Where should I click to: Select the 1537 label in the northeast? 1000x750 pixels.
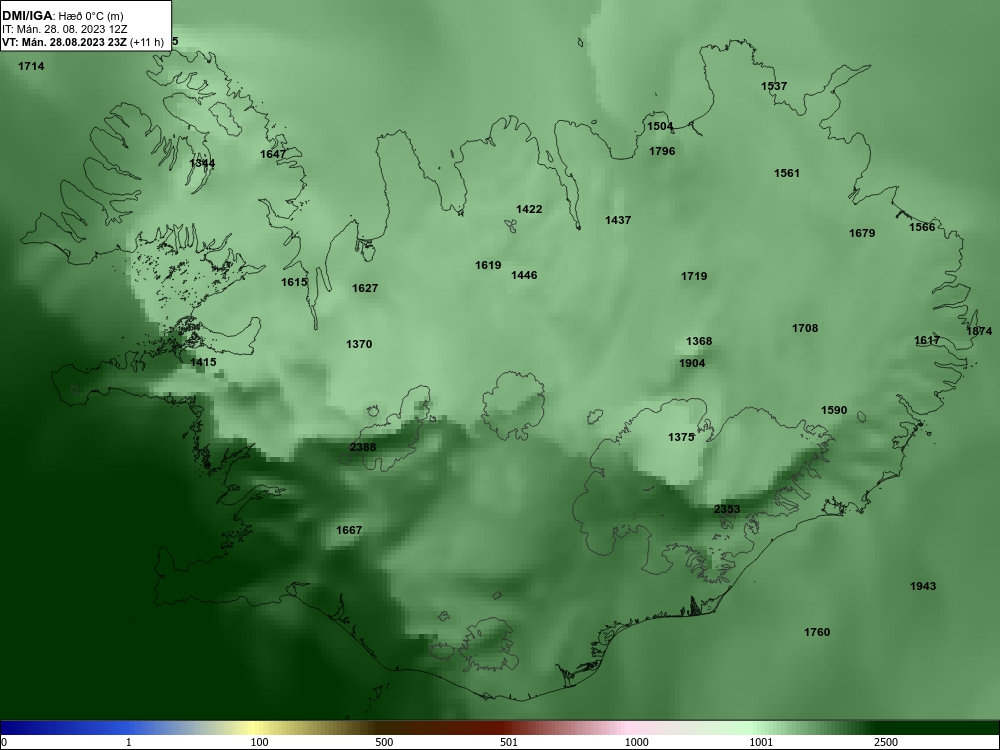point(774,86)
